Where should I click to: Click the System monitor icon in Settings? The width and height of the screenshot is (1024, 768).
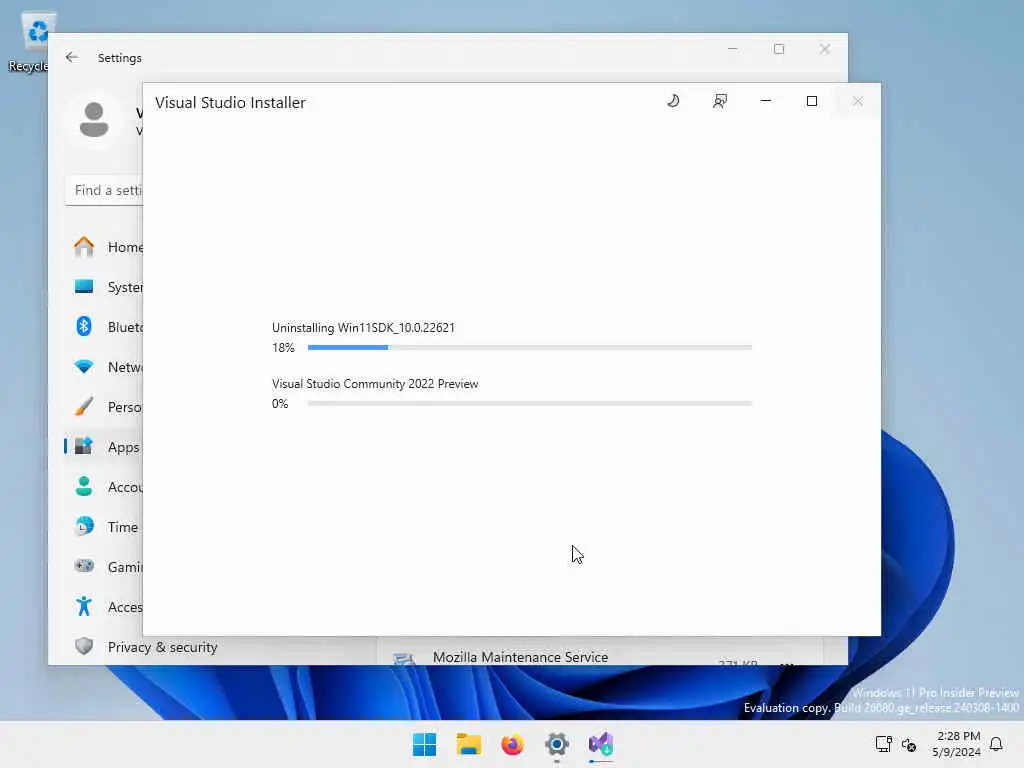(x=84, y=287)
